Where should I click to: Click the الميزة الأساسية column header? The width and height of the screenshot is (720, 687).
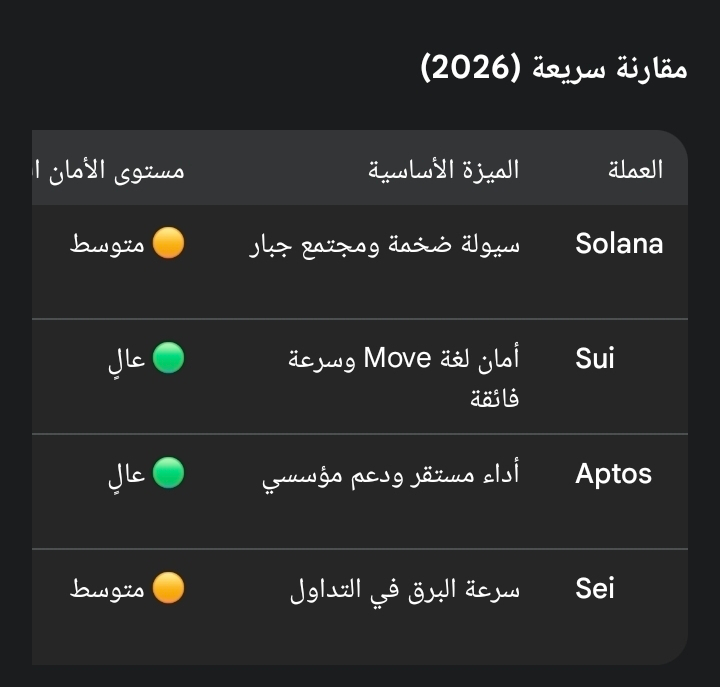click(x=444, y=169)
